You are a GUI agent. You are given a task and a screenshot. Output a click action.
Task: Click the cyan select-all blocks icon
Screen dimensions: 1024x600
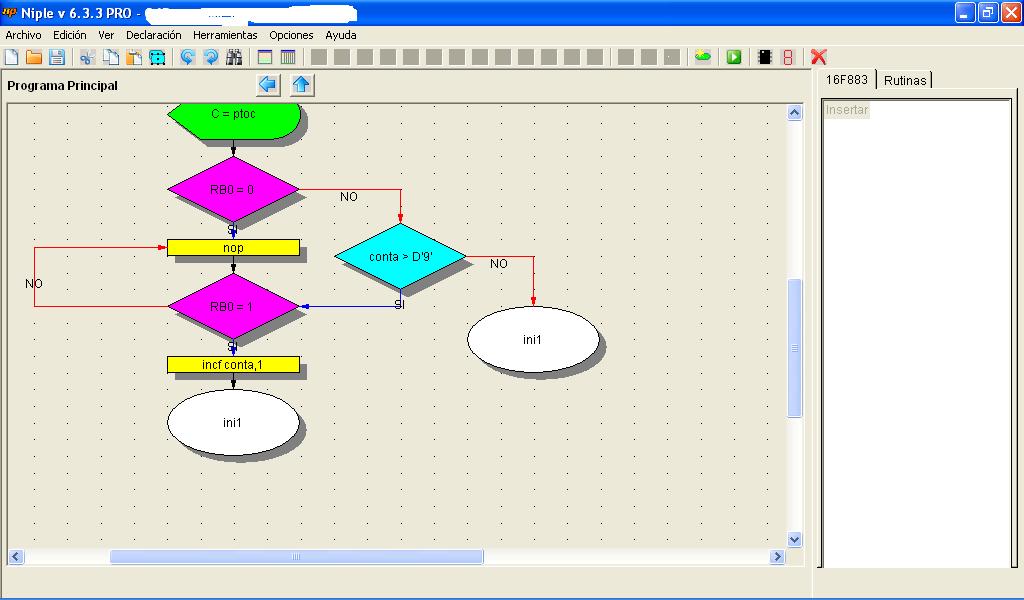pos(157,57)
